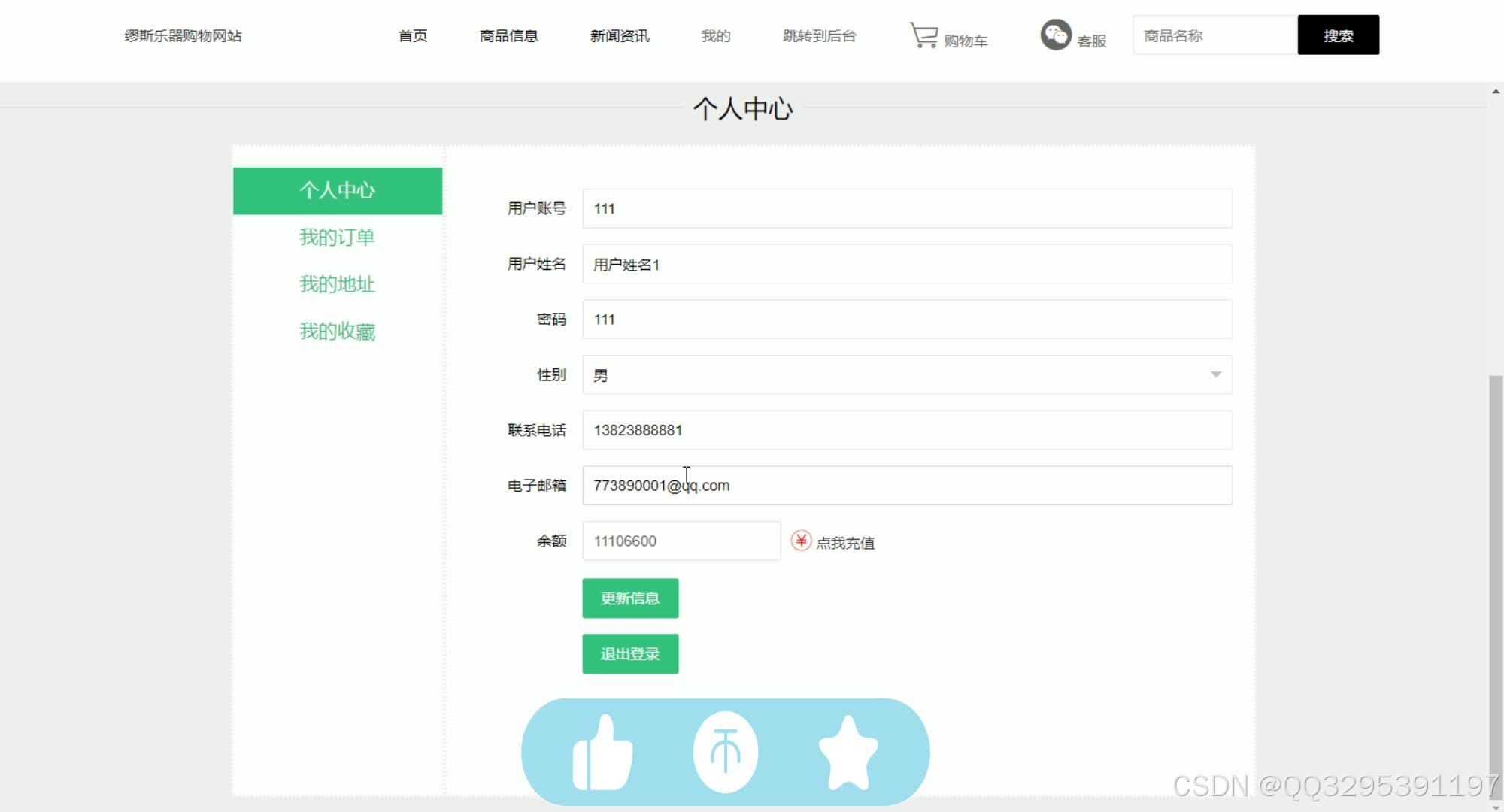Open 我的订单 sidebar item
1504x812 pixels.
tap(338, 238)
